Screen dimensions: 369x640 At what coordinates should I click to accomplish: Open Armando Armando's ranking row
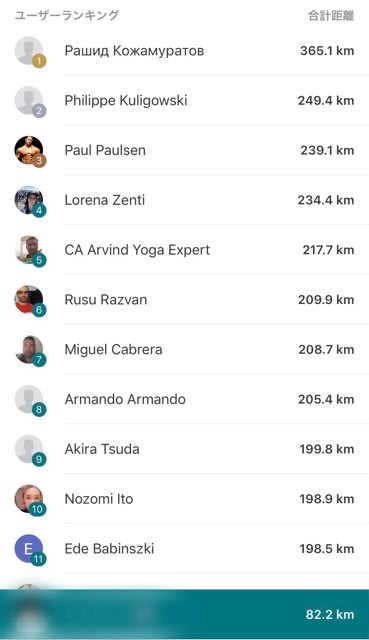point(184,400)
